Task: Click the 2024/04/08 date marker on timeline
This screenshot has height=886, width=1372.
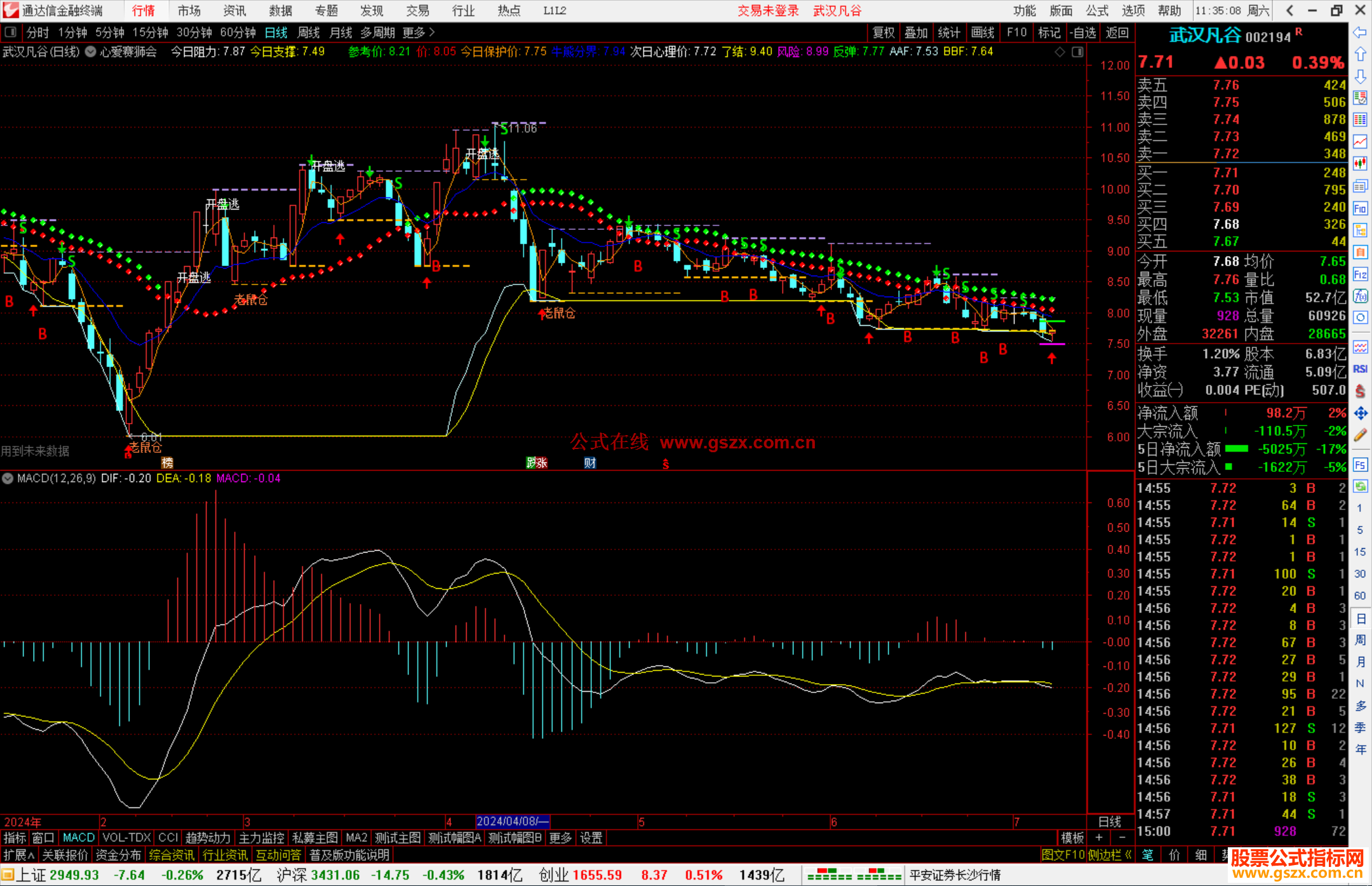Action: (512, 821)
